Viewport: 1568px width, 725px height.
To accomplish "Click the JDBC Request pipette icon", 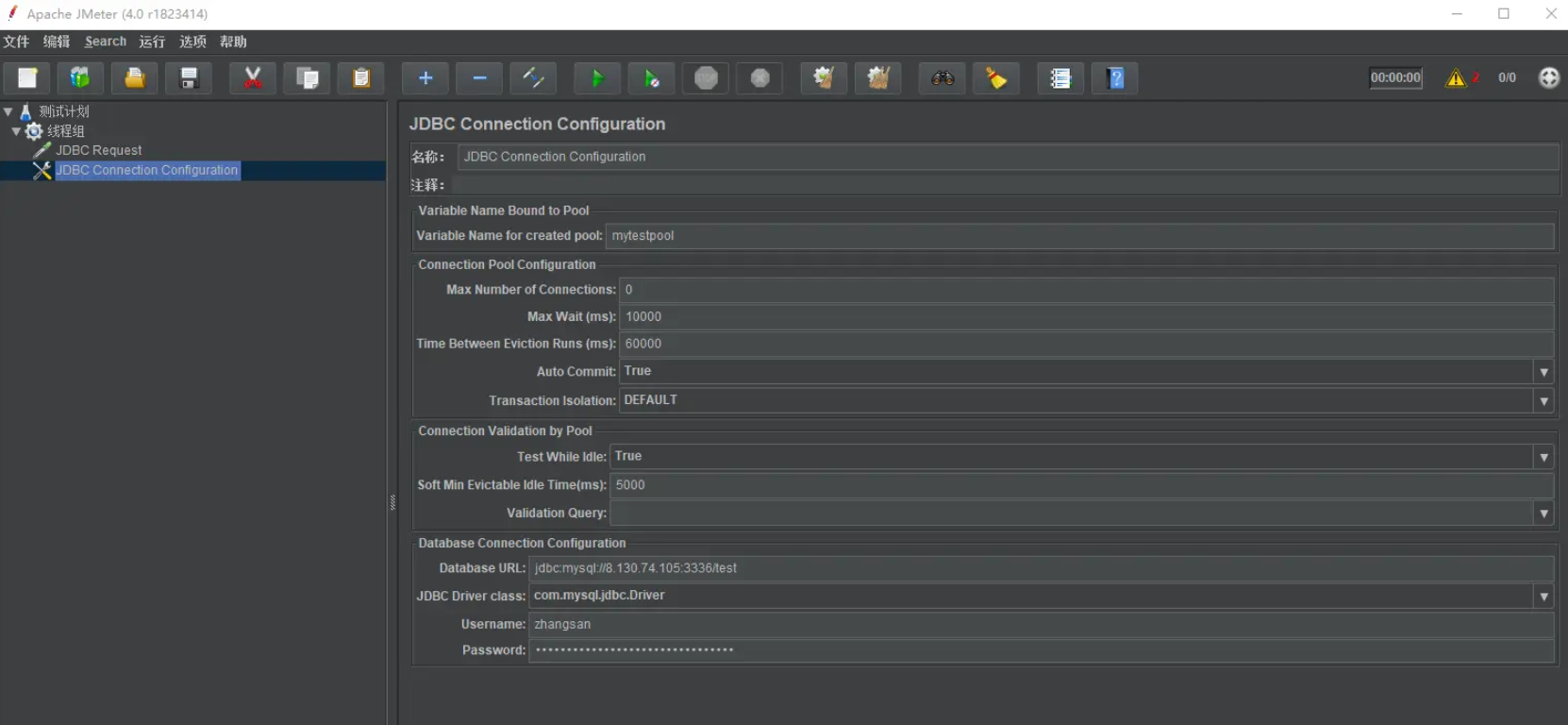I will click(x=42, y=150).
